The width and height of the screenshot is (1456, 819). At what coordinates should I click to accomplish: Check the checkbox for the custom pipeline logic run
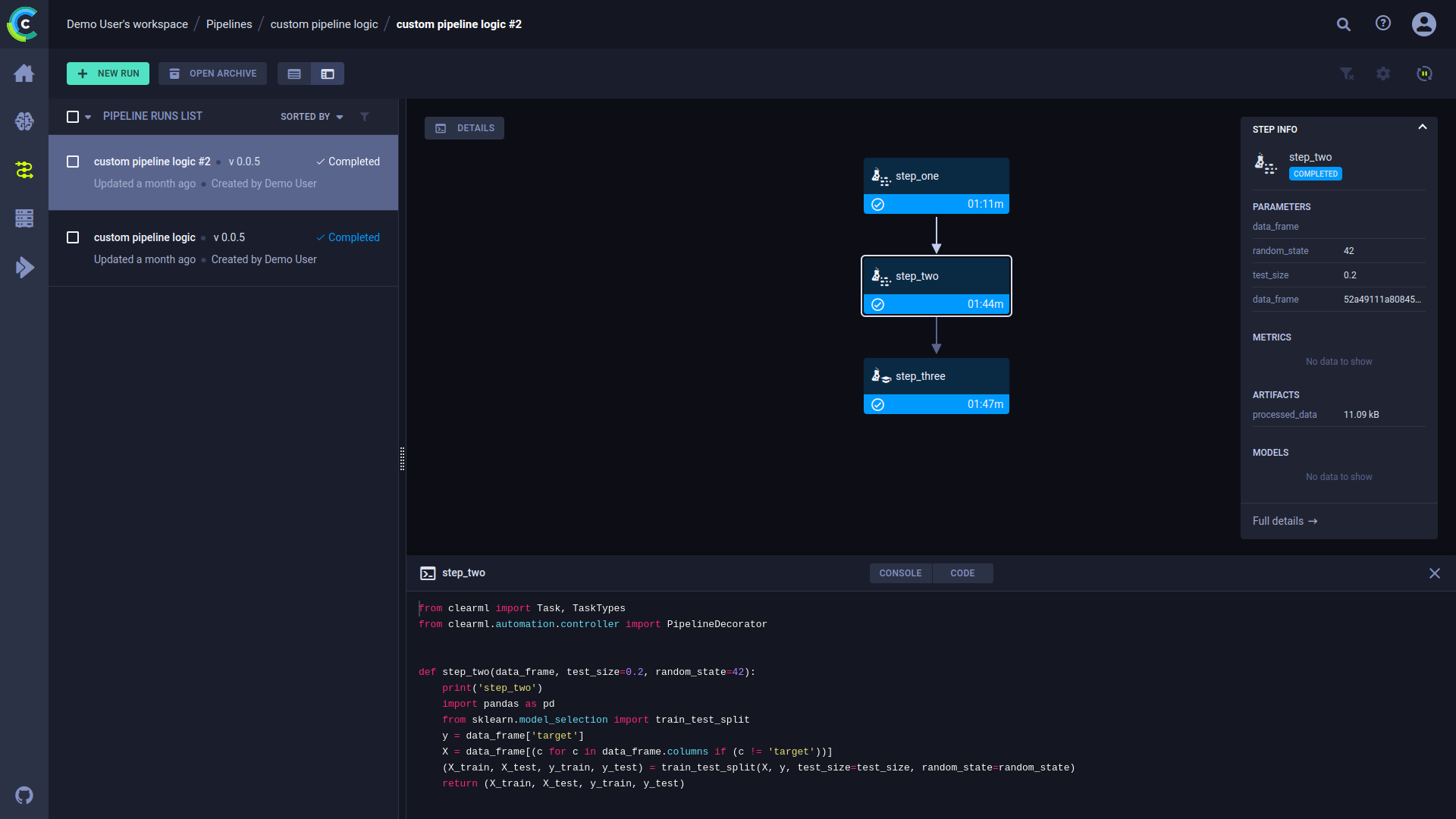tap(73, 237)
